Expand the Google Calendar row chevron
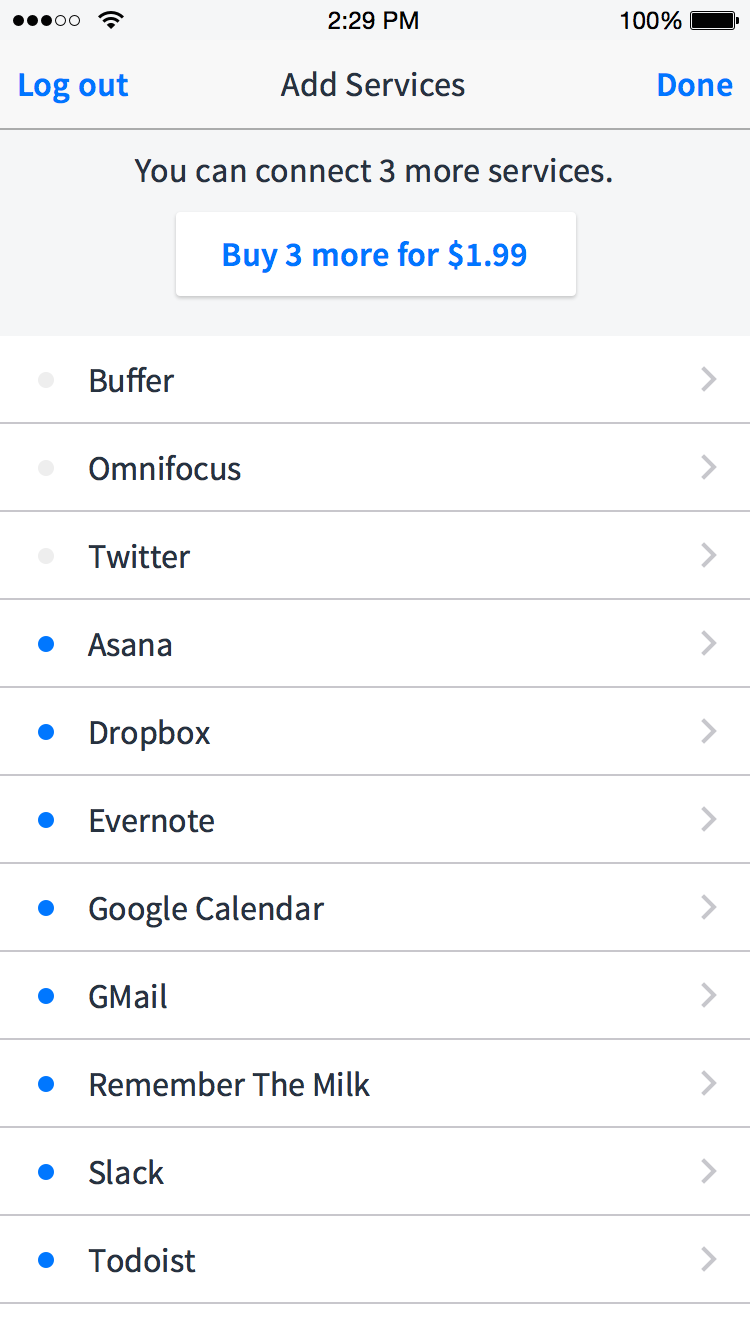This screenshot has width=750, height=1334. click(x=709, y=907)
